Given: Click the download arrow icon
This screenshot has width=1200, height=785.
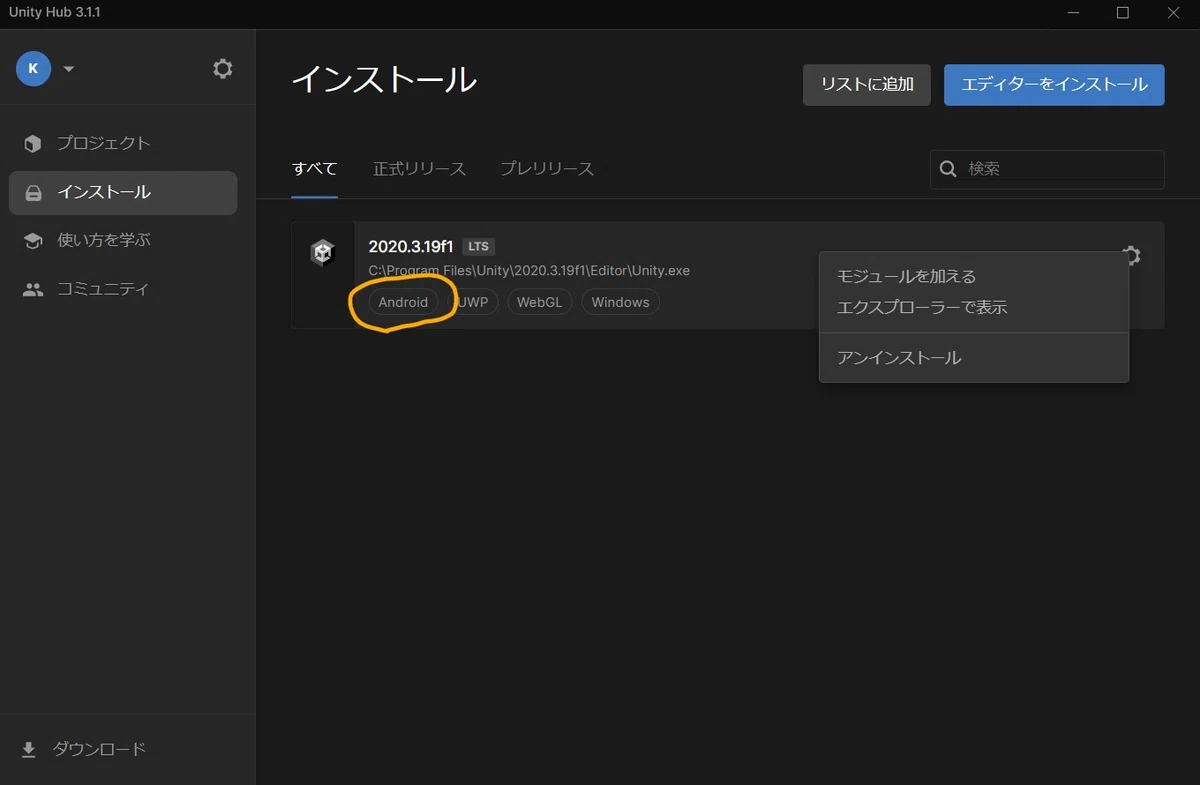Looking at the screenshot, I should pyautogui.click(x=29, y=749).
